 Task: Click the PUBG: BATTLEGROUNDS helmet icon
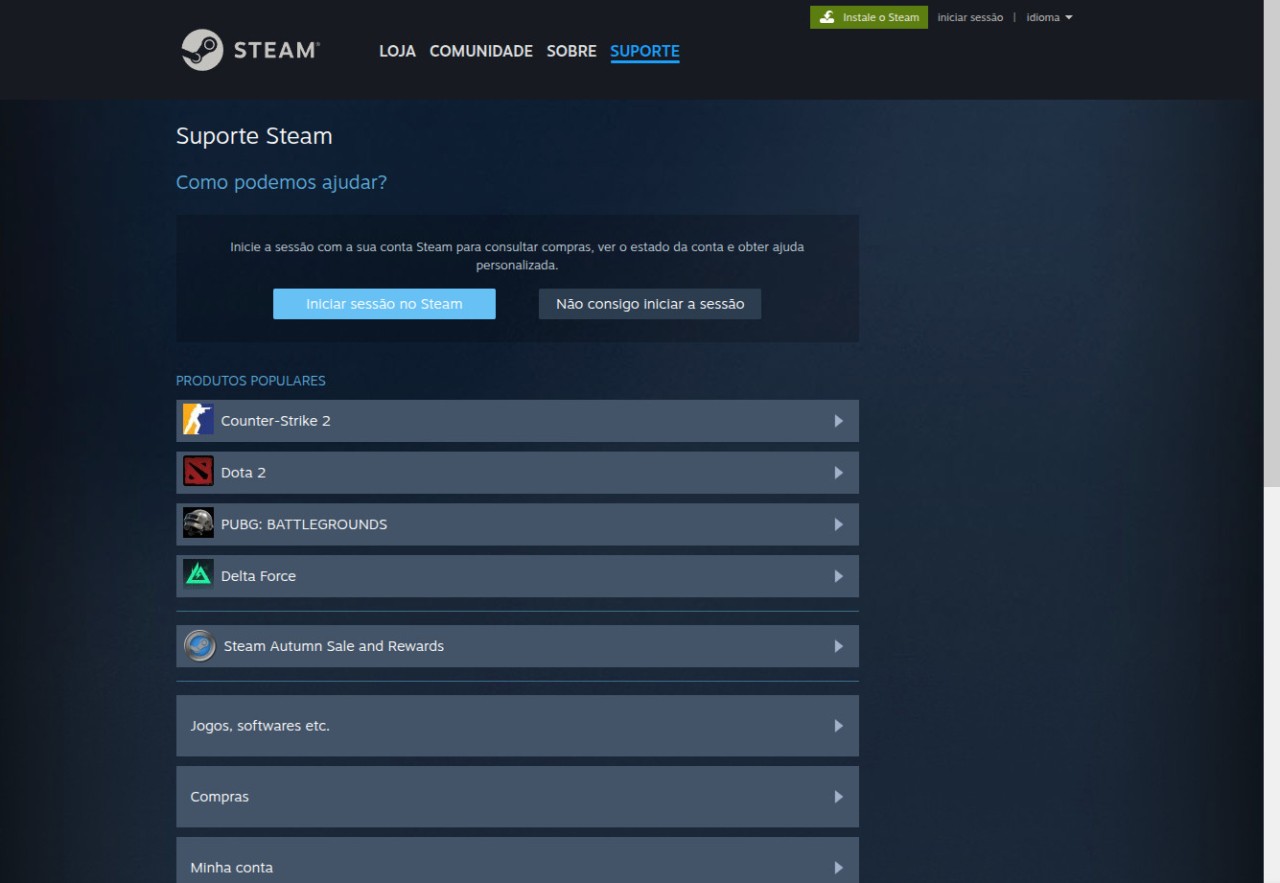click(198, 524)
